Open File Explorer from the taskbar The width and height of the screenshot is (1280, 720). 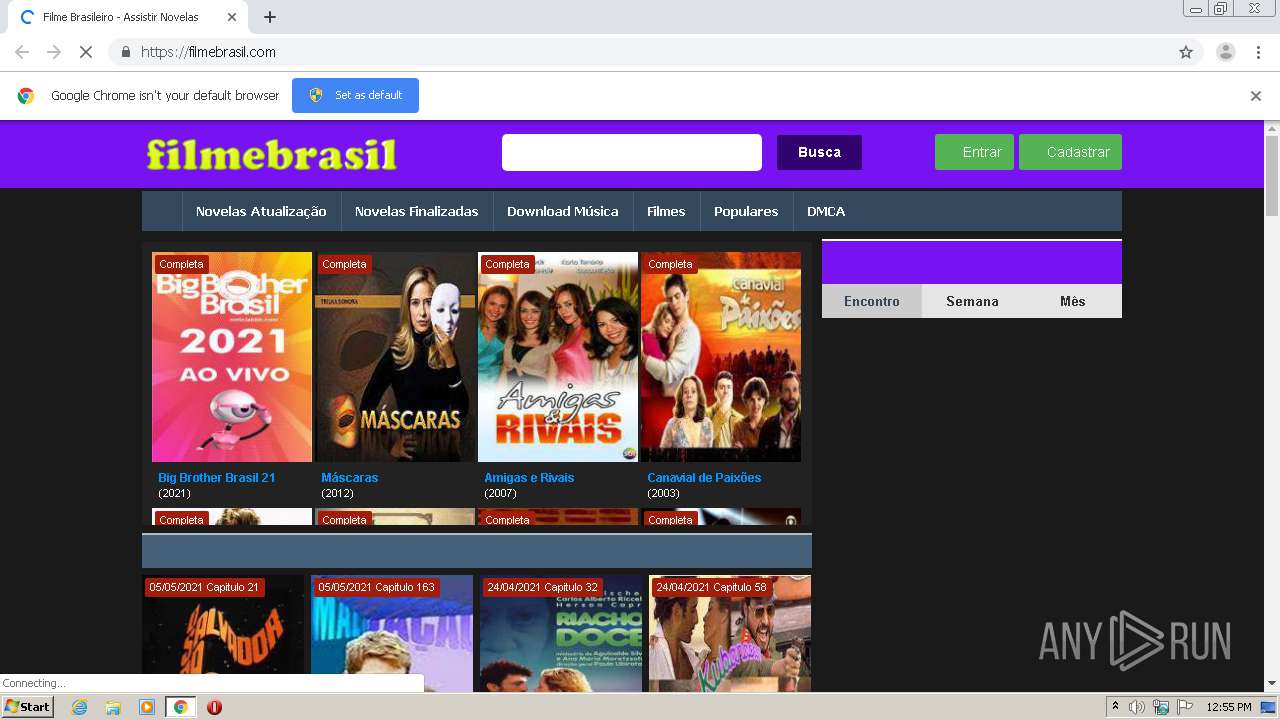click(113, 707)
